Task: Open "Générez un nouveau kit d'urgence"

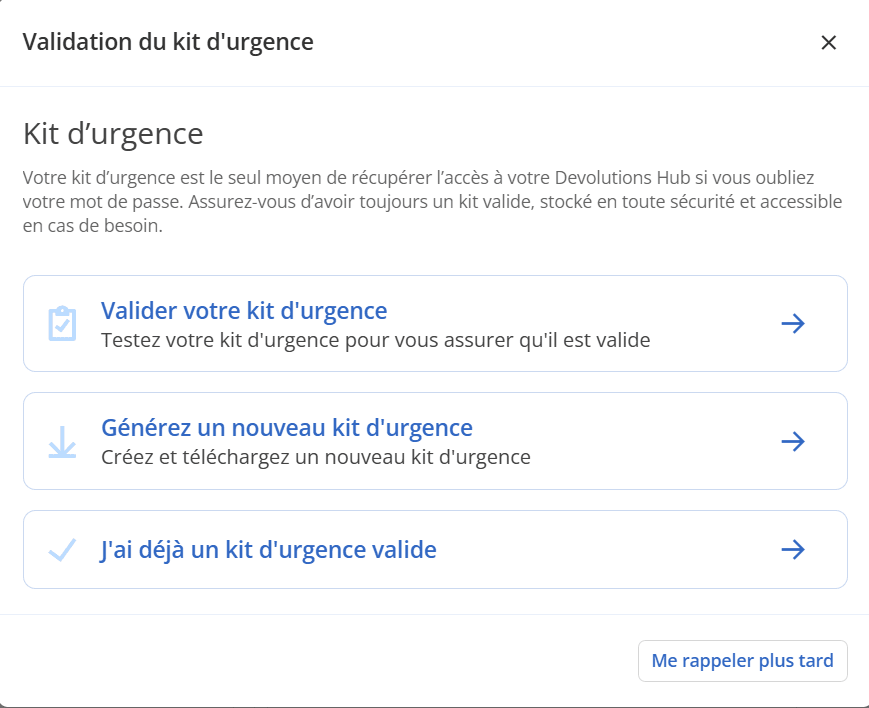Action: click(285, 427)
